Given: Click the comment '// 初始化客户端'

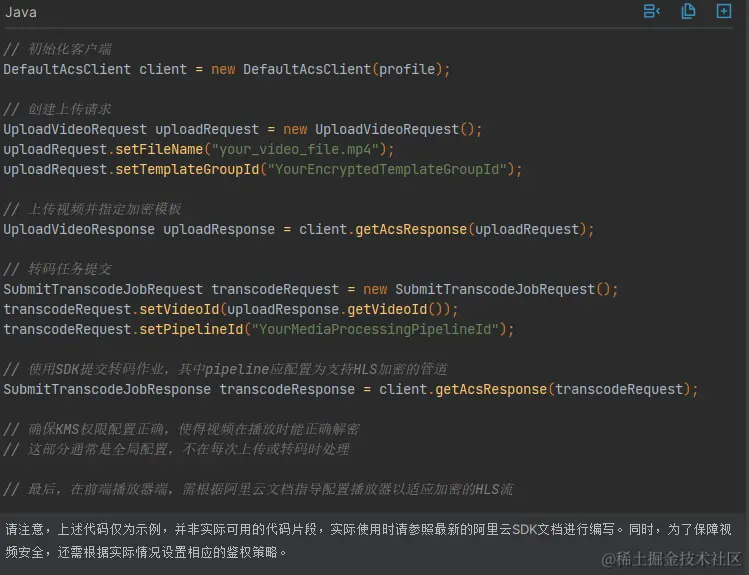Looking at the screenshot, I should coord(57,49).
